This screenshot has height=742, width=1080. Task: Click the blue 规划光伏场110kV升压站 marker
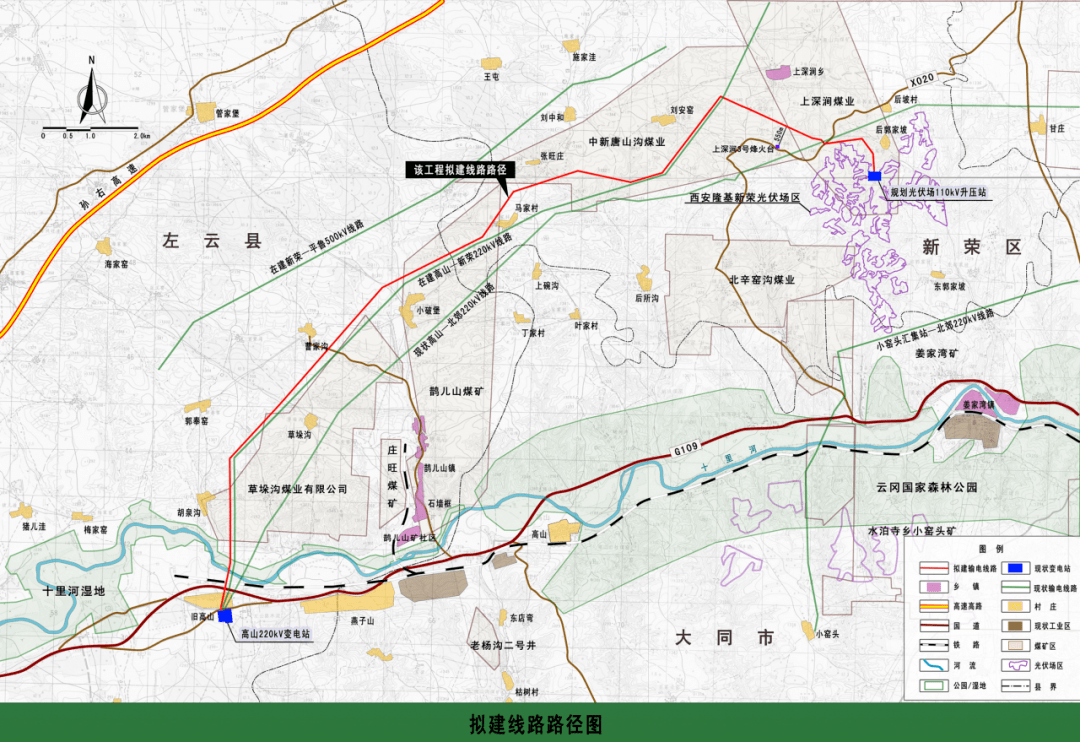(x=874, y=176)
